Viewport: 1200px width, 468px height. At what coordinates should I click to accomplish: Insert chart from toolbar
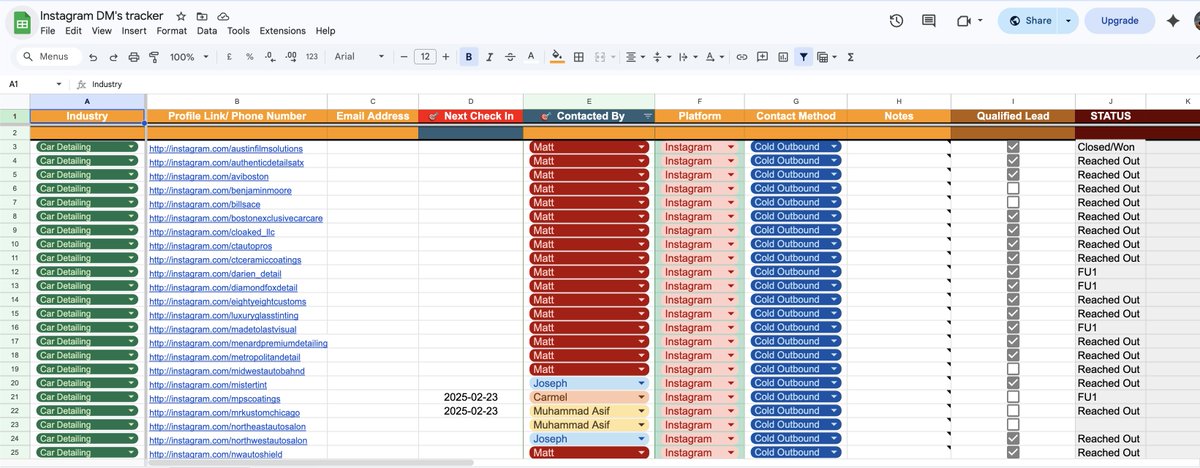coord(783,57)
